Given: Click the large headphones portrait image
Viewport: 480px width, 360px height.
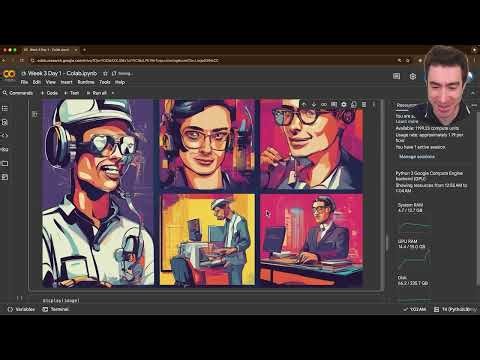Looking at the screenshot, I should [x=98, y=193].
